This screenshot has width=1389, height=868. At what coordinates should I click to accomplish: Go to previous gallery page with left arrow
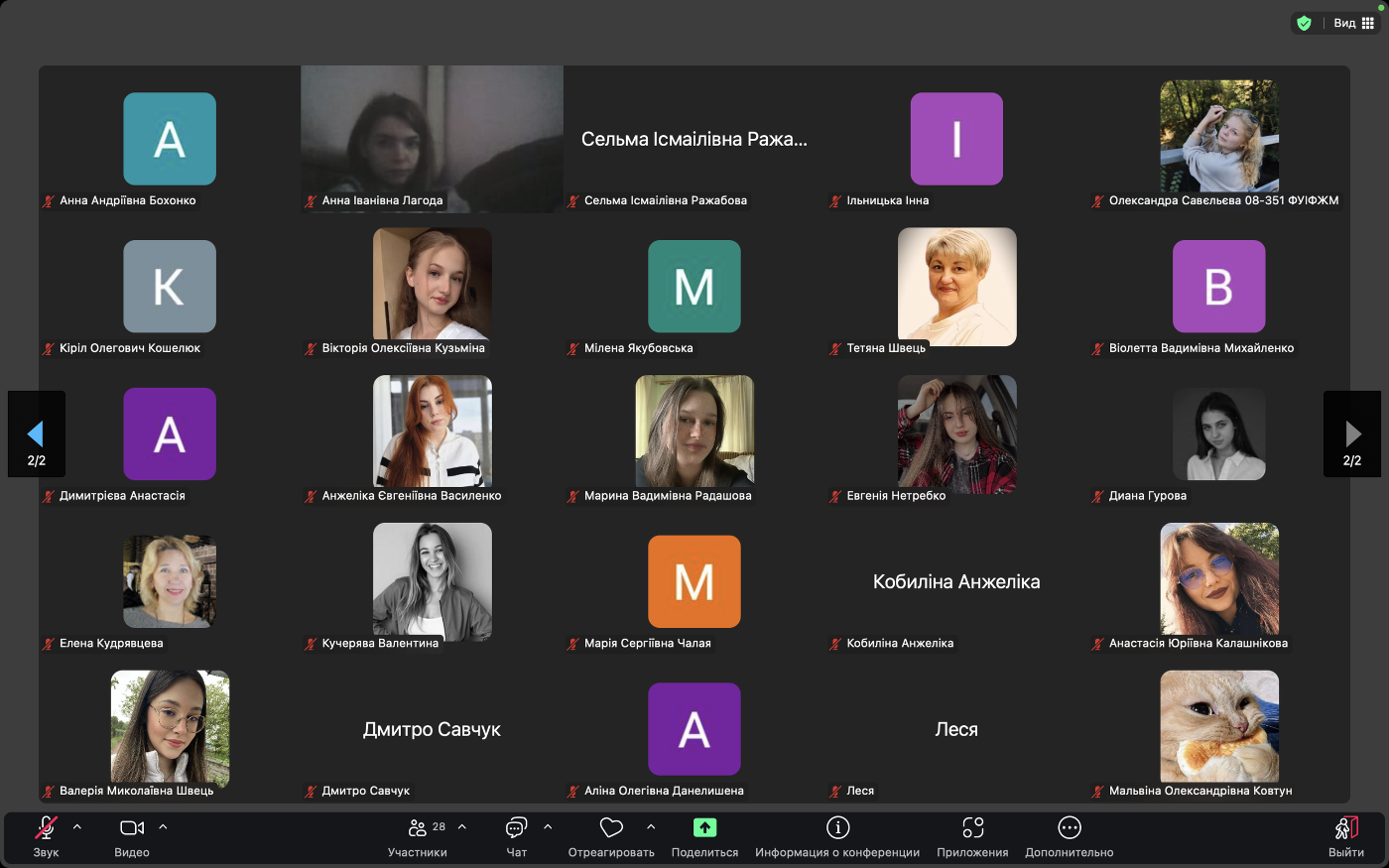[37, 434]
